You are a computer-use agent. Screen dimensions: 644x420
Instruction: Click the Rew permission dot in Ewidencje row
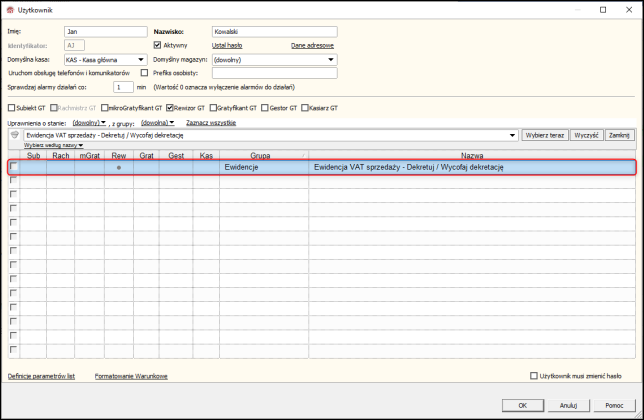click(x=119, y=168)
